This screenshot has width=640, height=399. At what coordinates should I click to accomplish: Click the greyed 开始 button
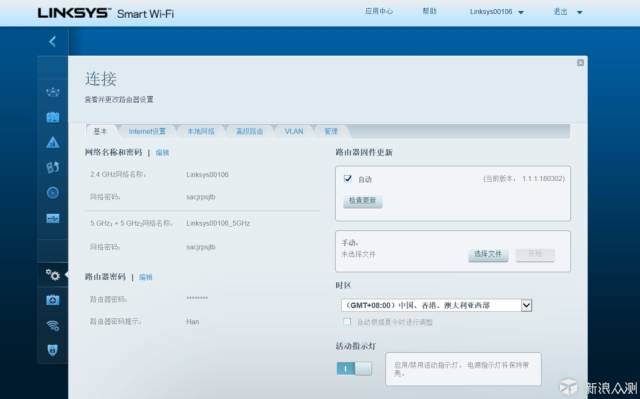pyautogui.click(x=535, y=254)
